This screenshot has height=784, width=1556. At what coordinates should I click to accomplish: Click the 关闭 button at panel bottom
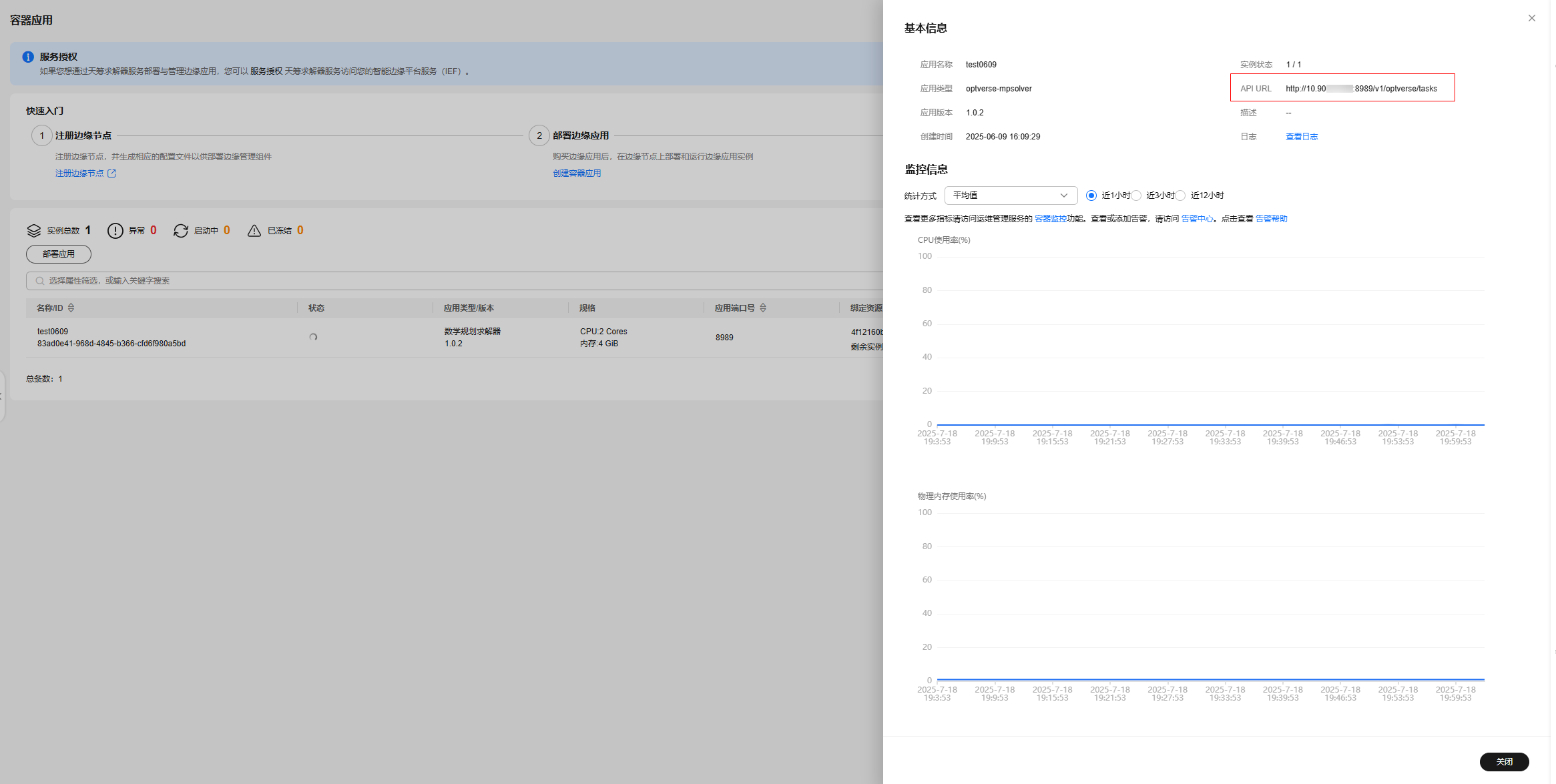point(1504,761)
